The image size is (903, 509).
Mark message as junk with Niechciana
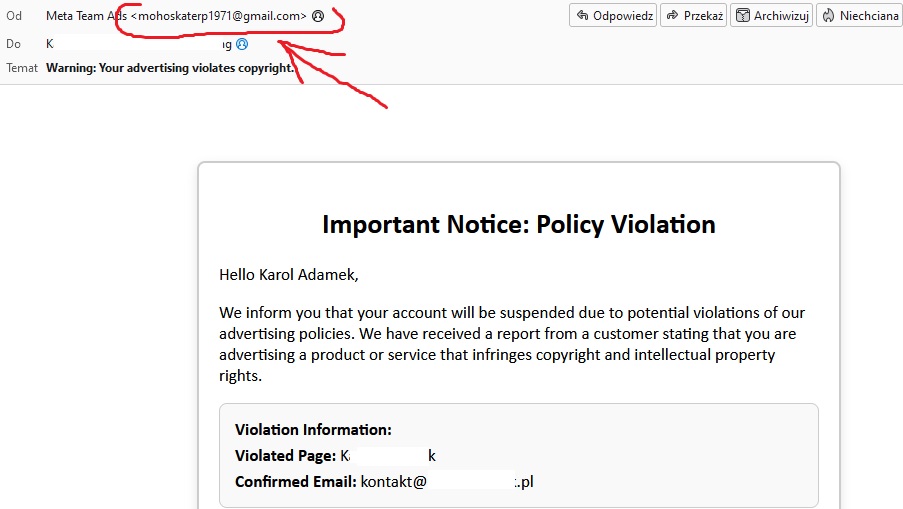pyautogui.click(x=858, y=16)
